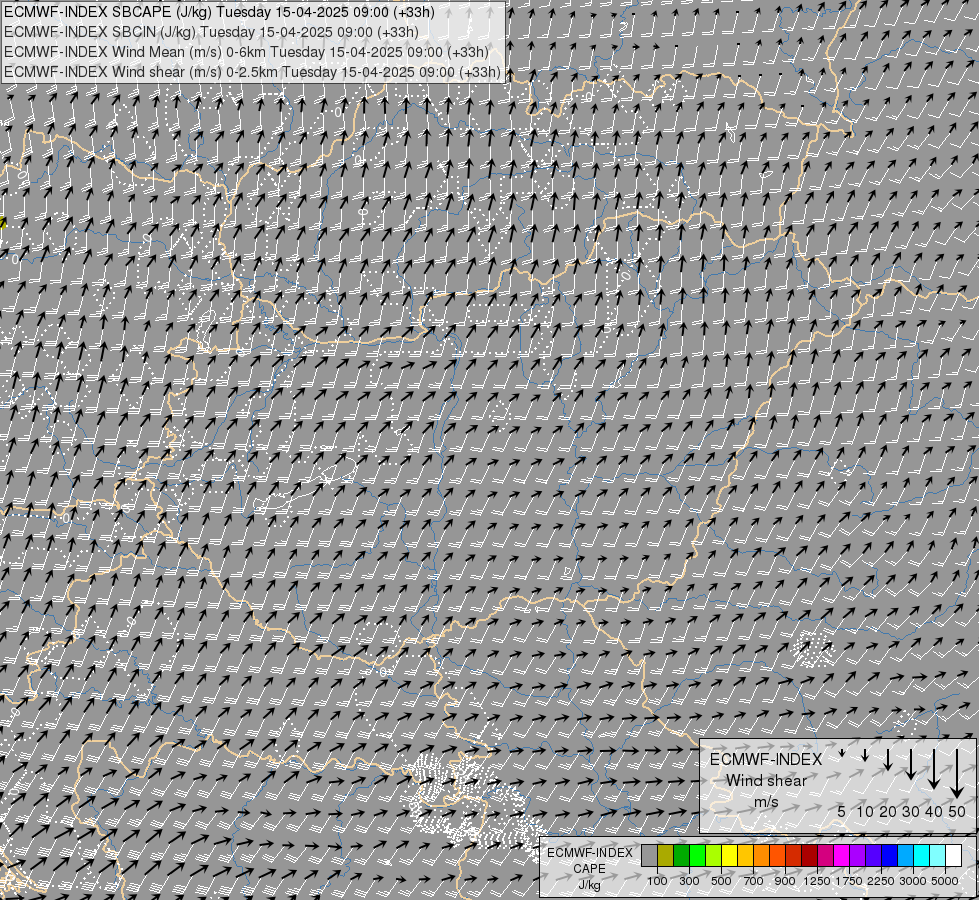Click the '500' CAPE legend label

click(x=721, y=881)
